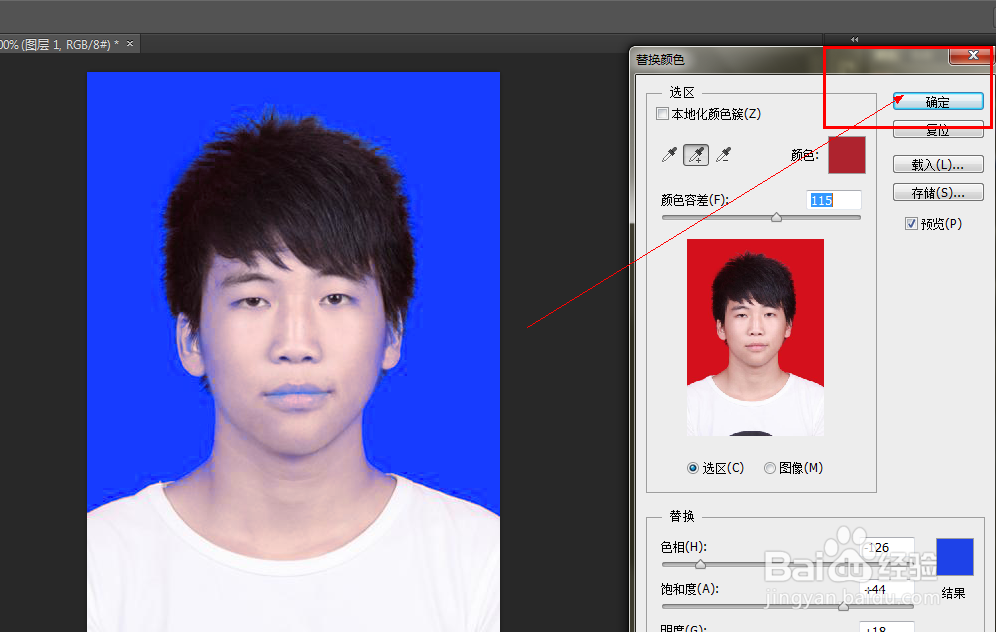Select the add-to-sample eyedropper
This screenshot has height=632, width=996.
pyautogui.click(x=696, y=154)
